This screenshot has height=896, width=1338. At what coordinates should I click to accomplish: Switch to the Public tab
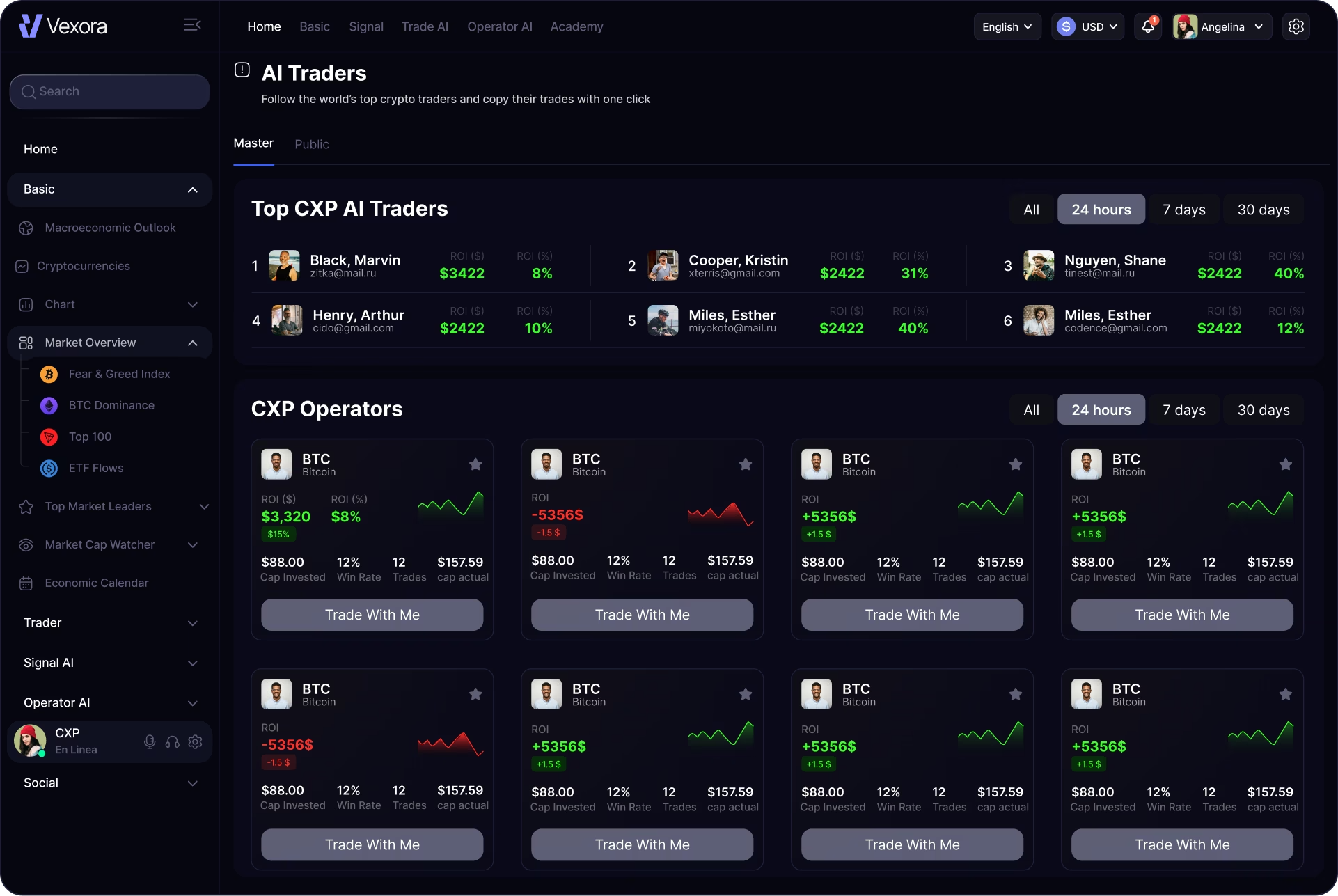click(311, 144)
